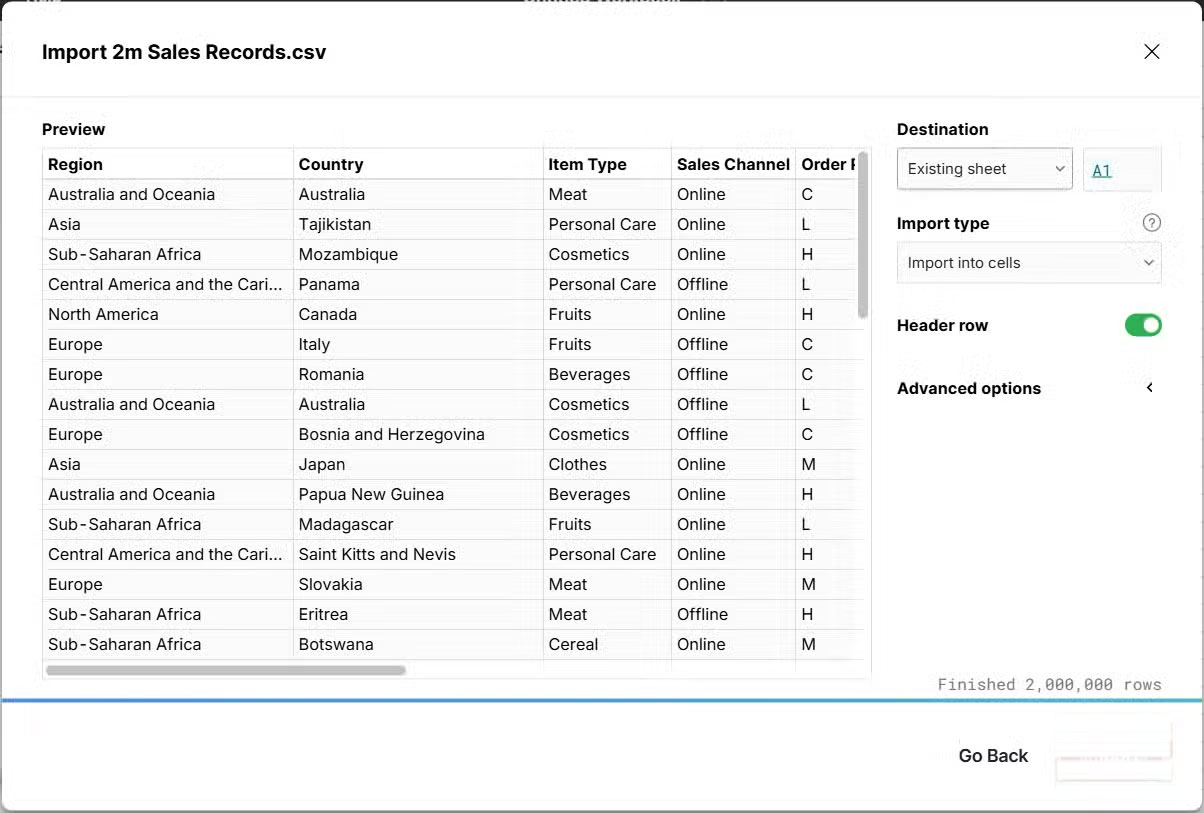Click the collapse chevron beside Advanced options

click(1149, 388)
